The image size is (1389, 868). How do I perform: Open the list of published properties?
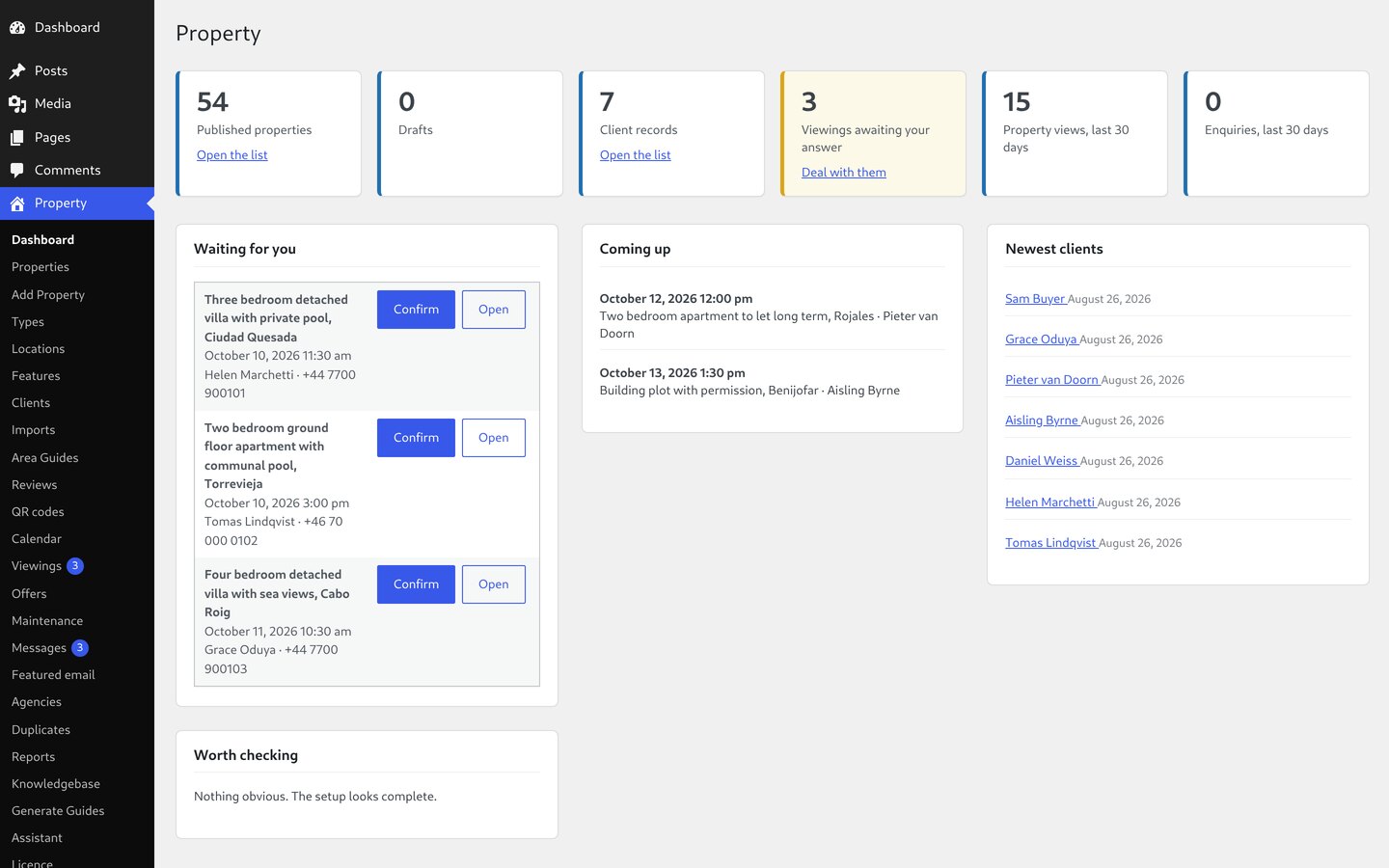232,155
